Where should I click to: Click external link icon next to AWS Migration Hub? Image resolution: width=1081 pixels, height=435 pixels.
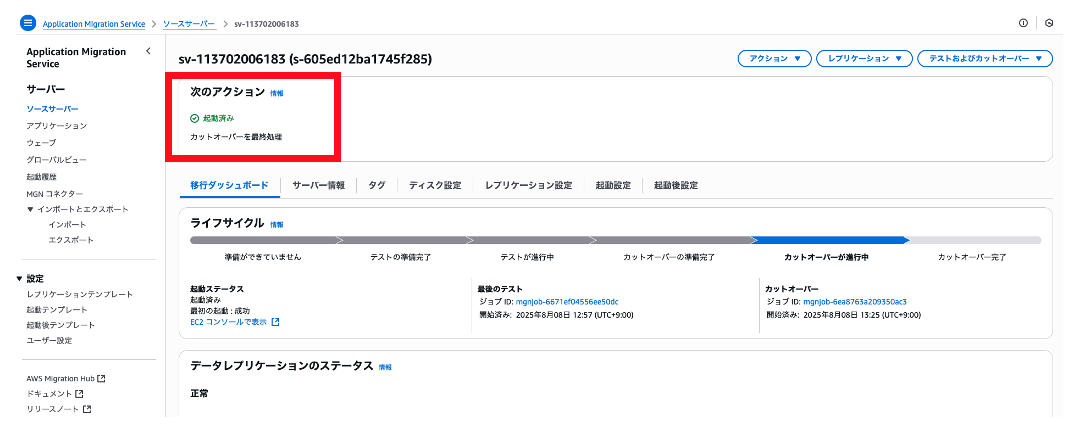coord(101,378)
